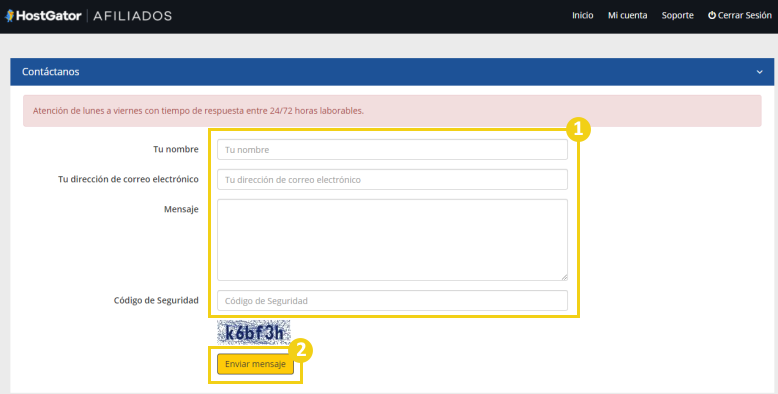The width and height of the screenshot is (778, 394).
Task: Click inside the Mensaje text area
Action: pyautogui.click(x=392, y=240)
